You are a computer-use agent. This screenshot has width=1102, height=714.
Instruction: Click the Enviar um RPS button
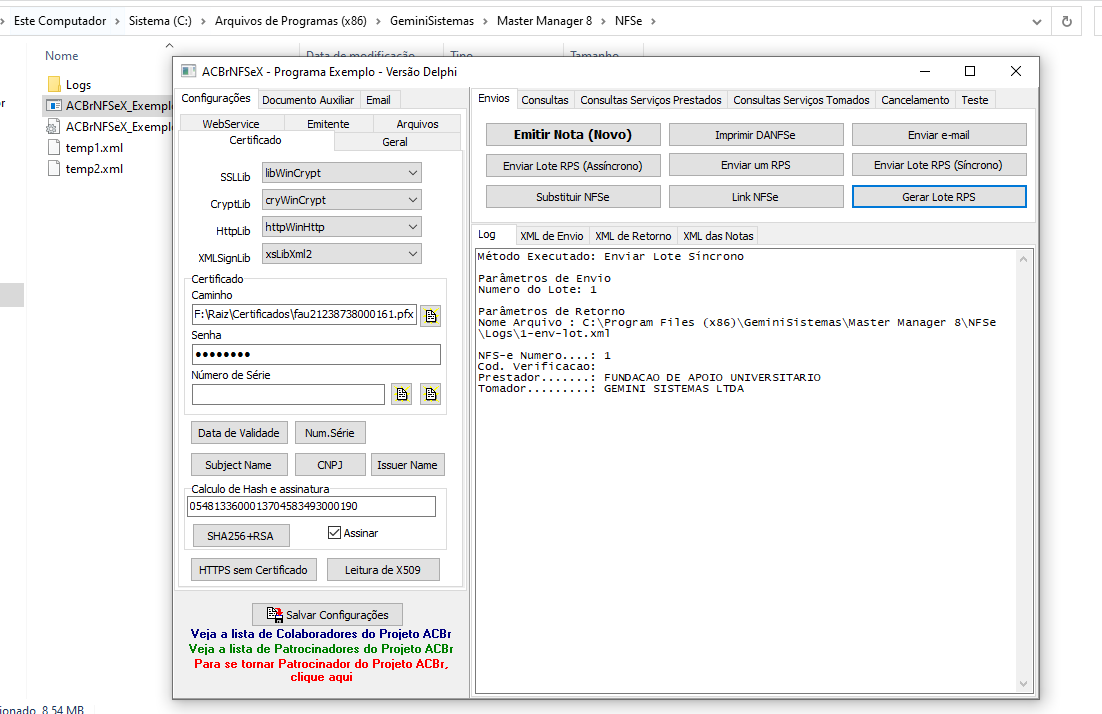[x=756, y=165]
